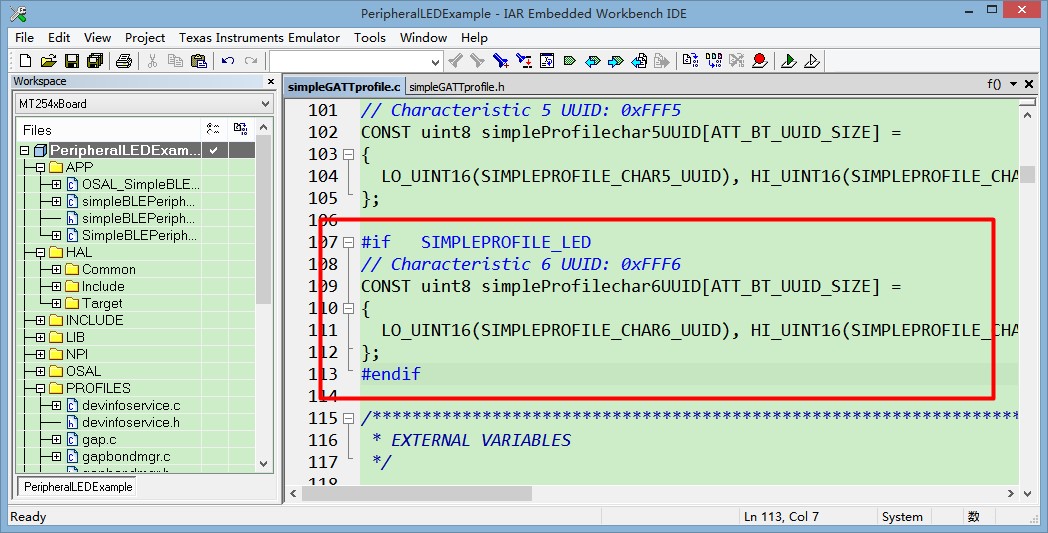Click the build configuration column header icon

click(213, 129)
